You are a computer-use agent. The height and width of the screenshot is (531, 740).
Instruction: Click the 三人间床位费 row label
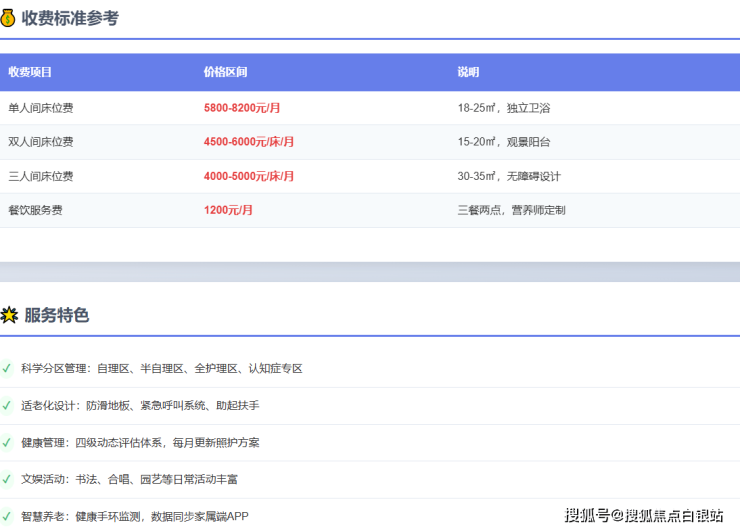(x=40, y=176)
